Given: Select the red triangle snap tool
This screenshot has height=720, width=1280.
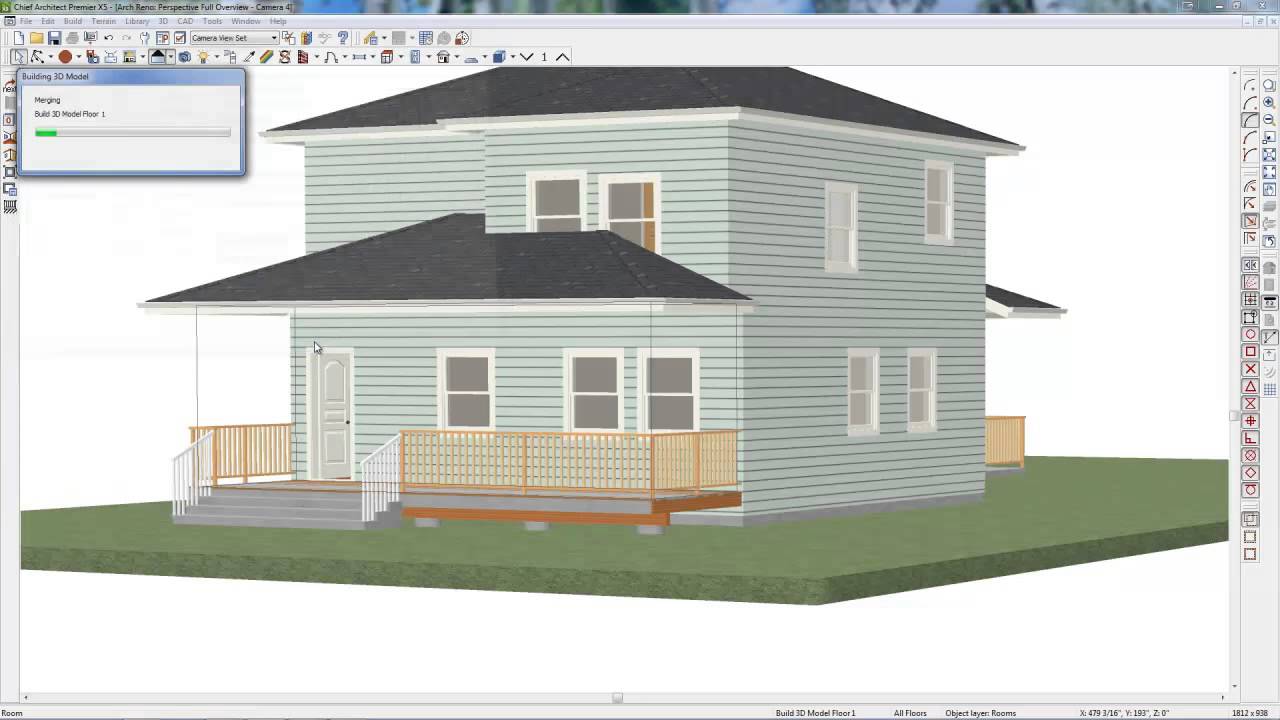Looking at the screenshot, I should pyautogui.click(x=1250, y=387).
